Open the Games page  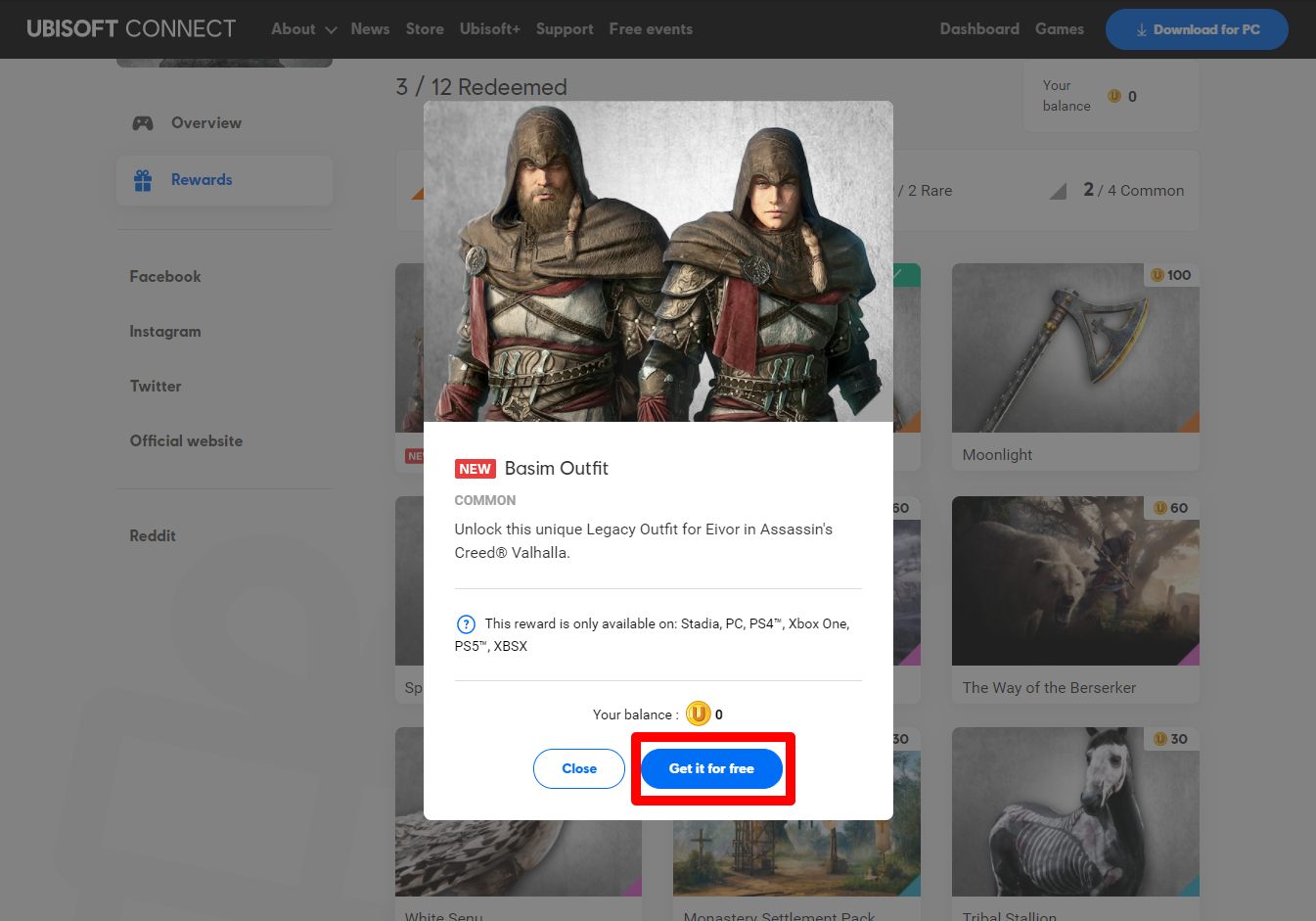point(1060,28)
